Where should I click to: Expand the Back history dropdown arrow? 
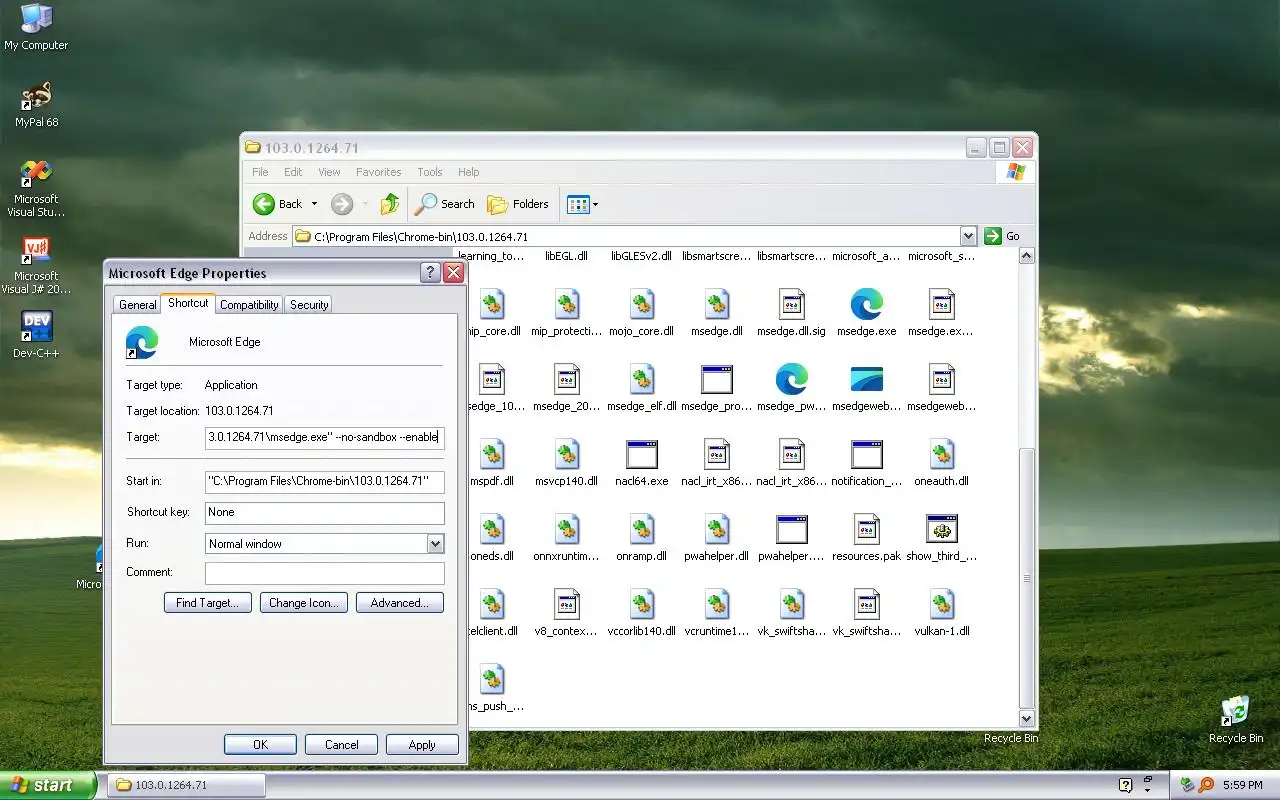tap(314, 204)
